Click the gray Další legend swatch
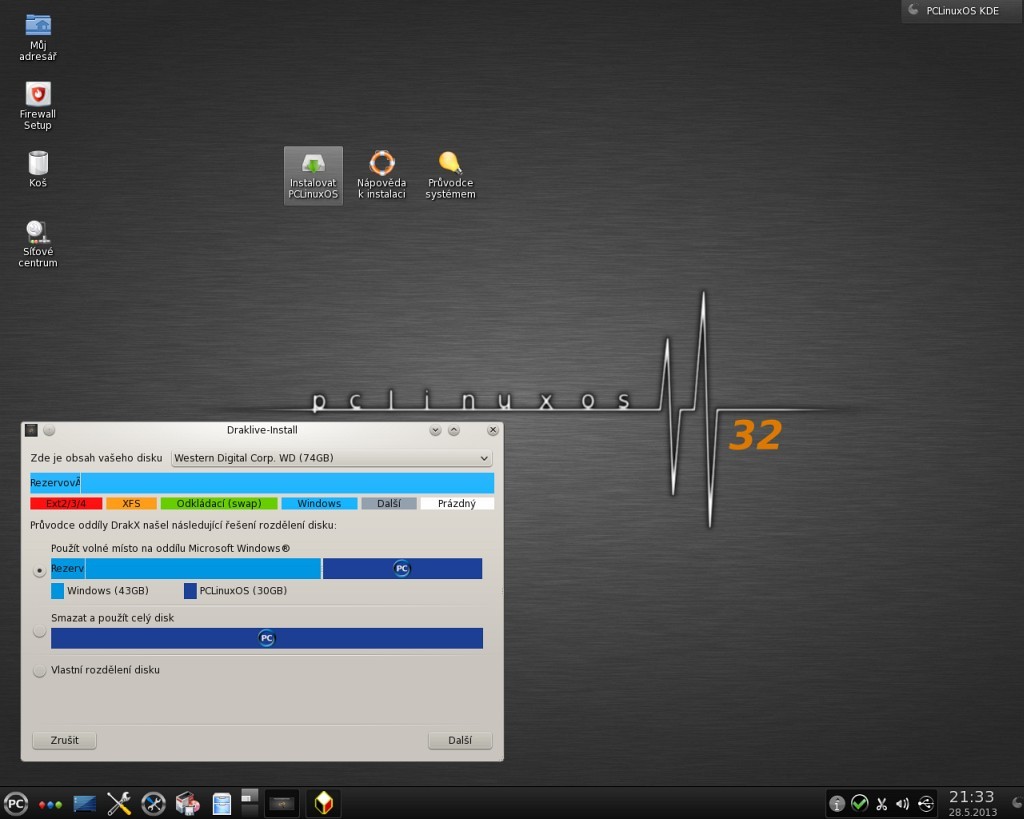The width and height of the screenshot is (1024, 819). [389, 504]
